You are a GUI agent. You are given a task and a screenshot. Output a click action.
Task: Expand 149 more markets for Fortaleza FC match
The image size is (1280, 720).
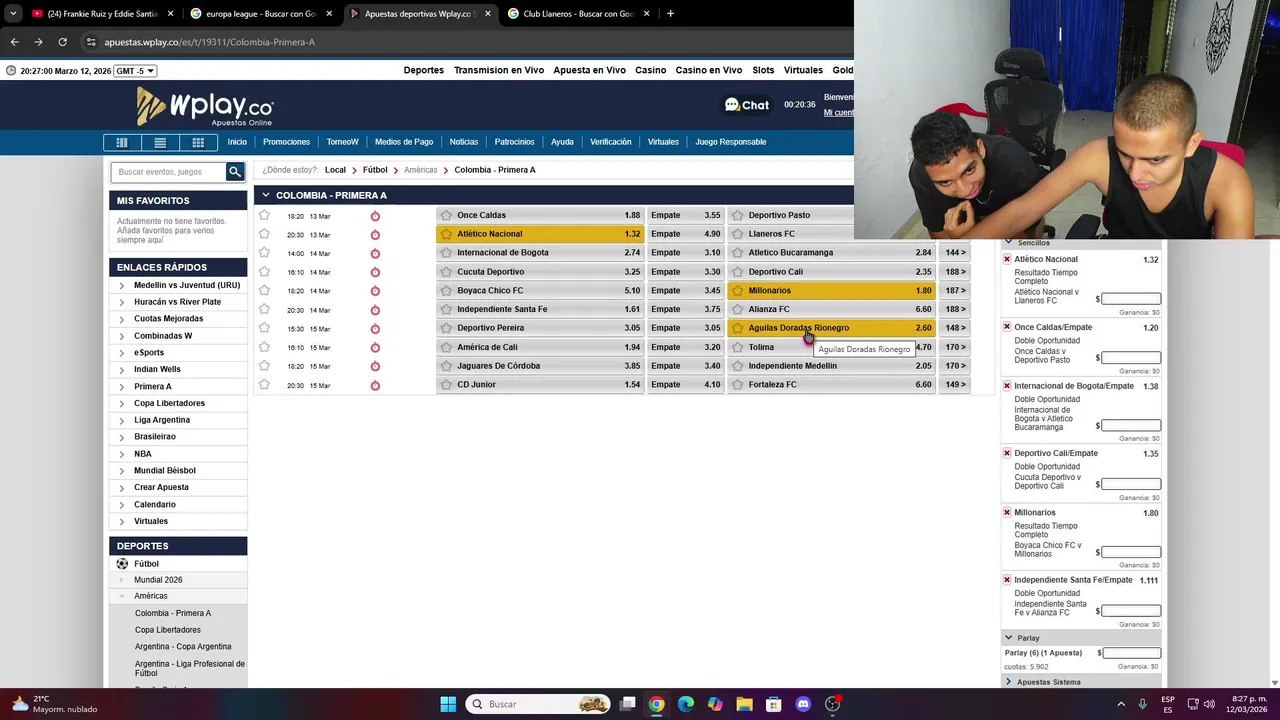pyautogui.click(x=955, y=385)
